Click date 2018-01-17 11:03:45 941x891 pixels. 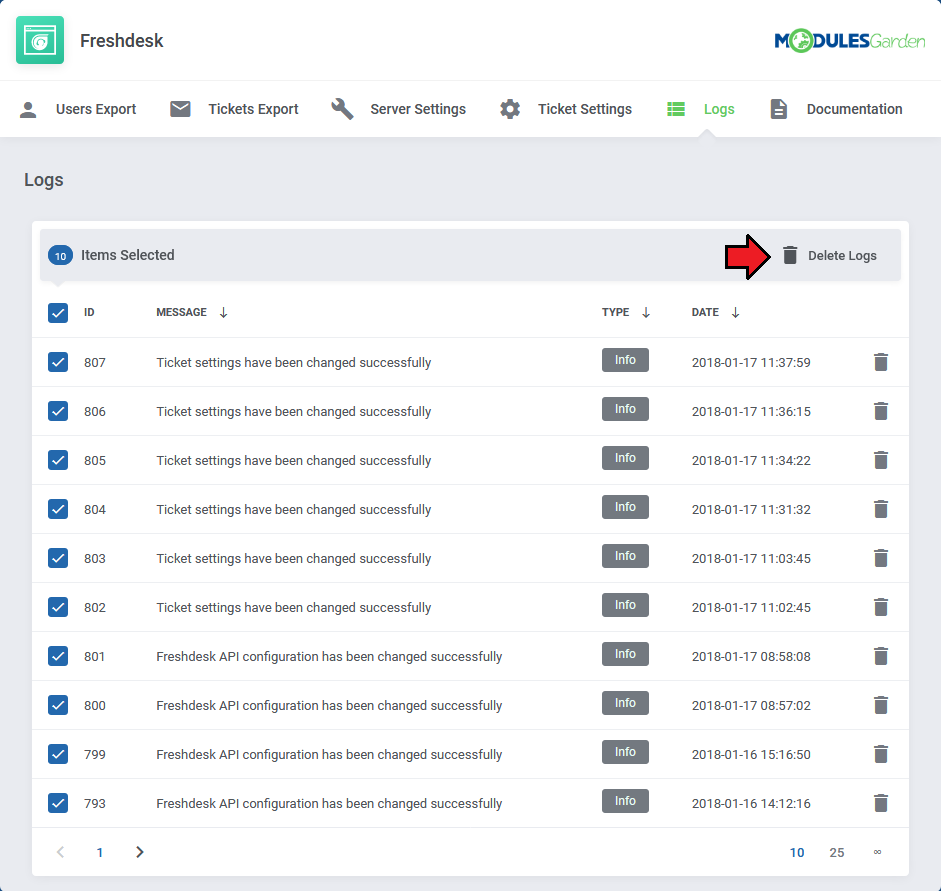point(751,559)
